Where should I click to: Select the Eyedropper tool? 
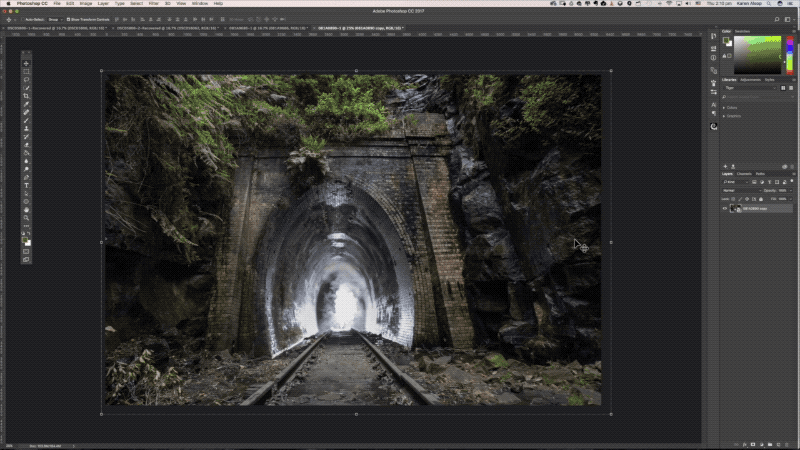coord(26,104)
